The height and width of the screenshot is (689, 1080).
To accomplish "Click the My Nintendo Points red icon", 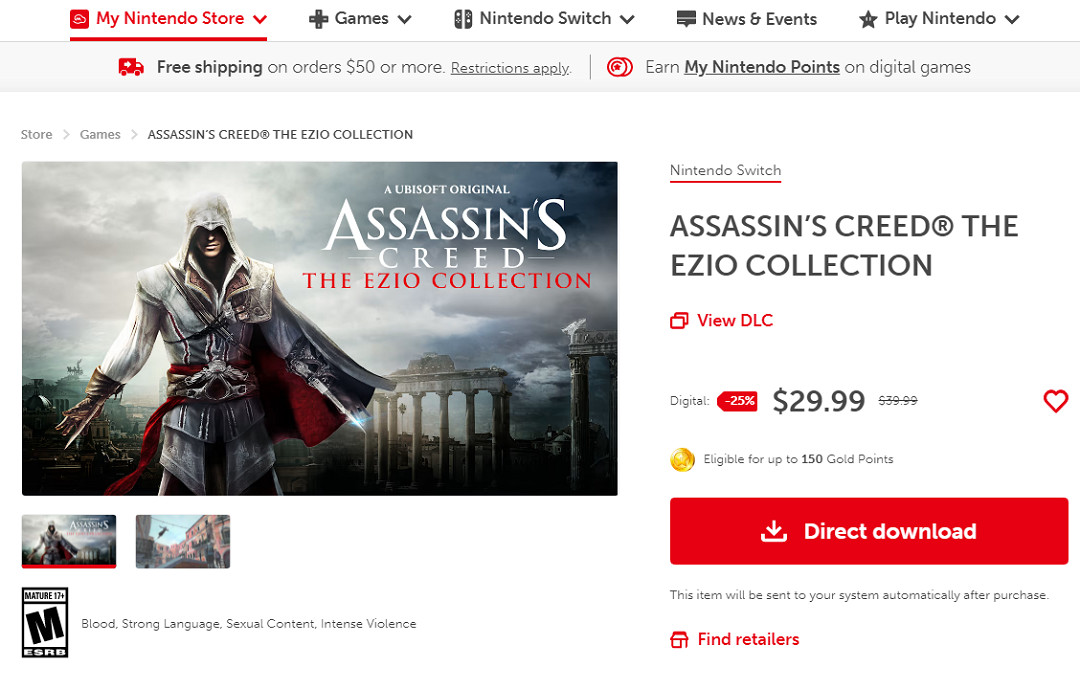I will (x=620, y=67).
